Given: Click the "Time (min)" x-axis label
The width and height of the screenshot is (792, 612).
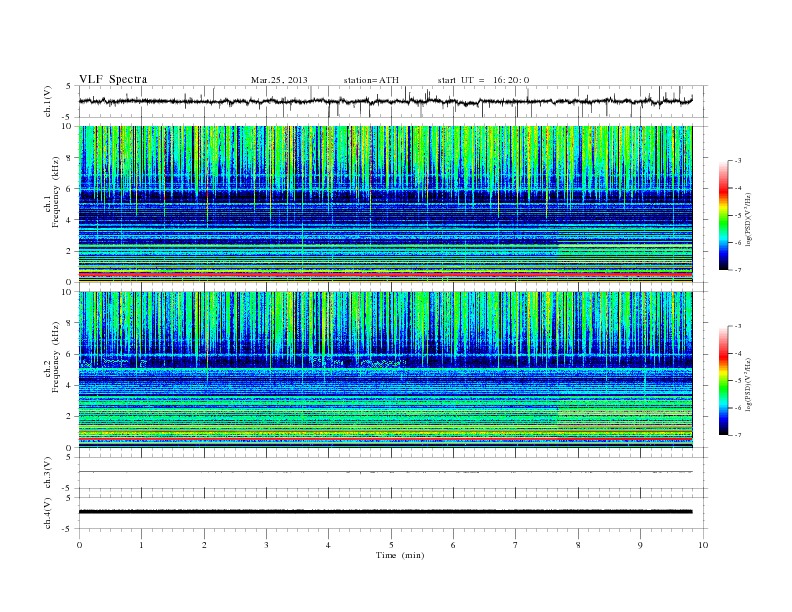Looking at the screenshot, I should [x=400, y=555].
